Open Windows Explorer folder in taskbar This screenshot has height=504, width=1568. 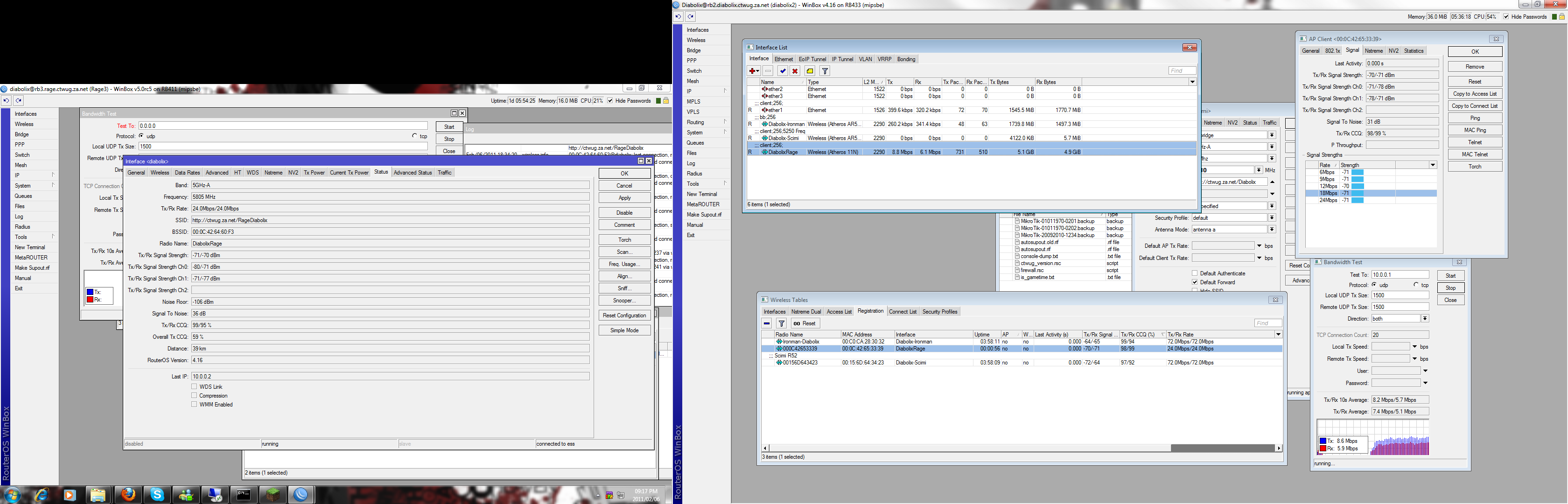[98, 494]
